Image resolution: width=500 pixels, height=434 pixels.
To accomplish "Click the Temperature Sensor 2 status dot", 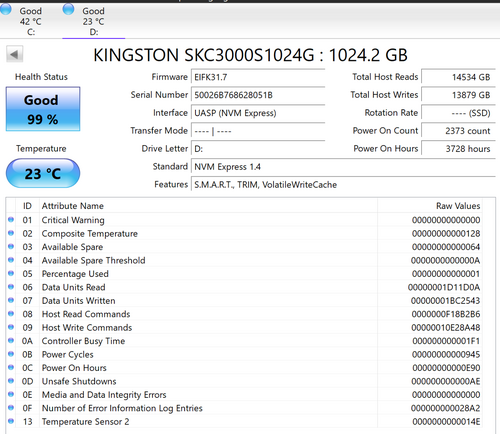I will (x=11, y=421).
